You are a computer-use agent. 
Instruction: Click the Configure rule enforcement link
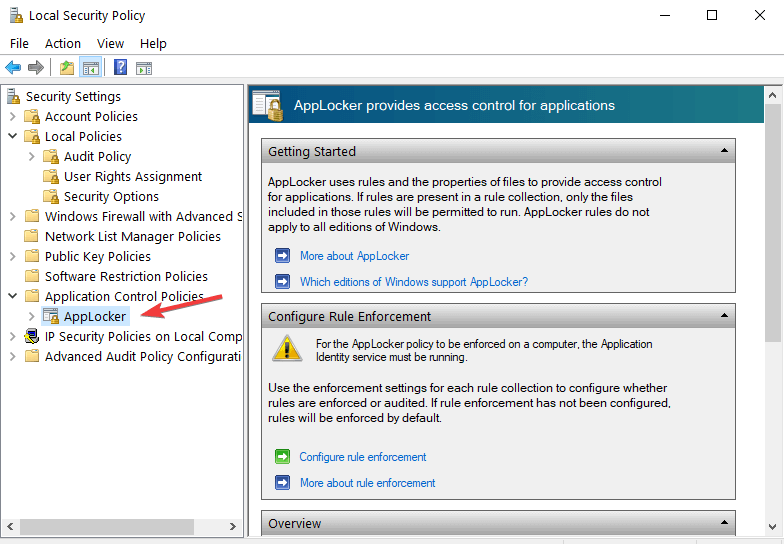362,456
